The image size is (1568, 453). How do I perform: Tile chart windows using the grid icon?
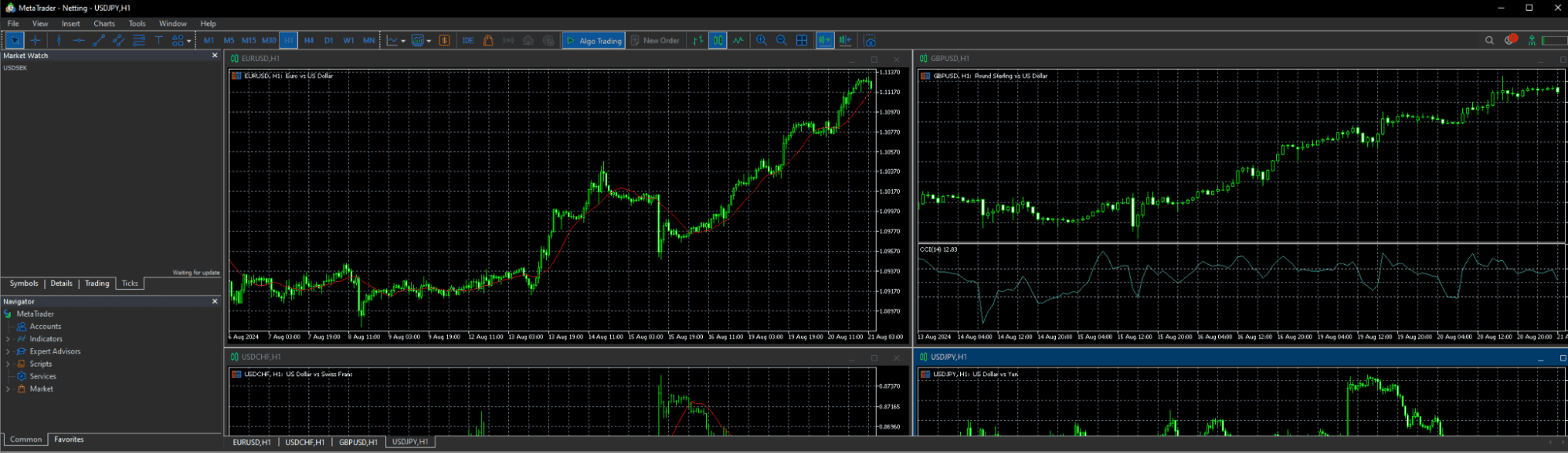(802, 41)
